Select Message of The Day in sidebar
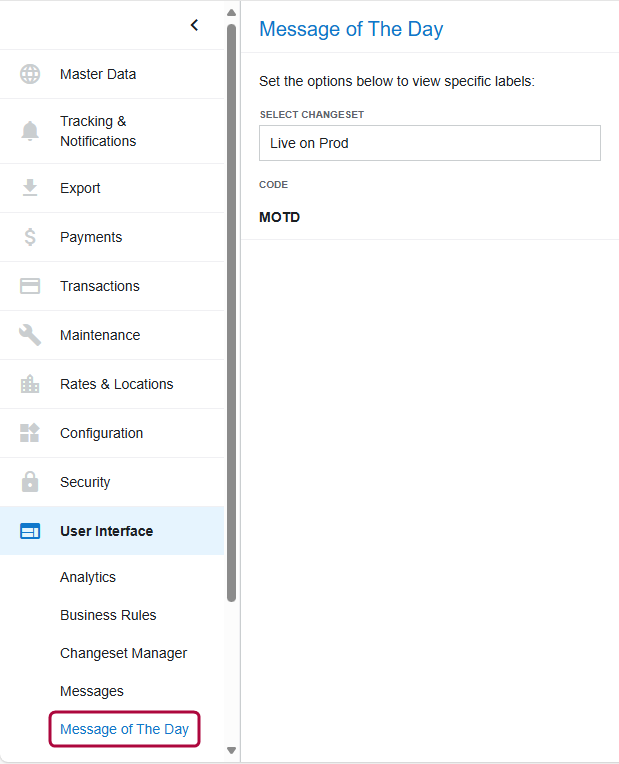 [124, 729]
